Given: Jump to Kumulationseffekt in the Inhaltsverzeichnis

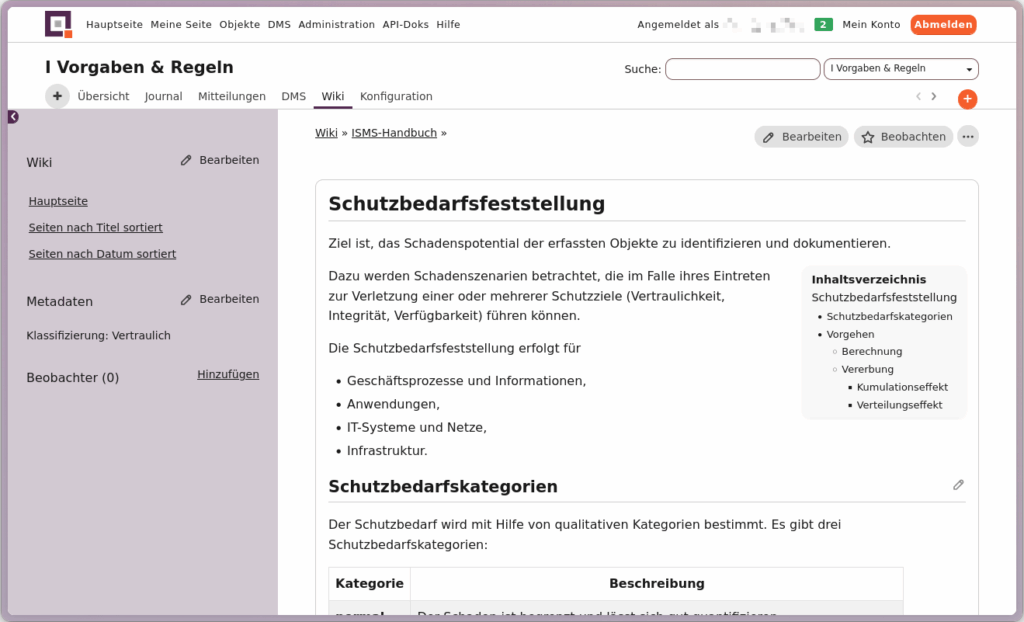Looking at the screenshot, I should (x=902, y=387).
